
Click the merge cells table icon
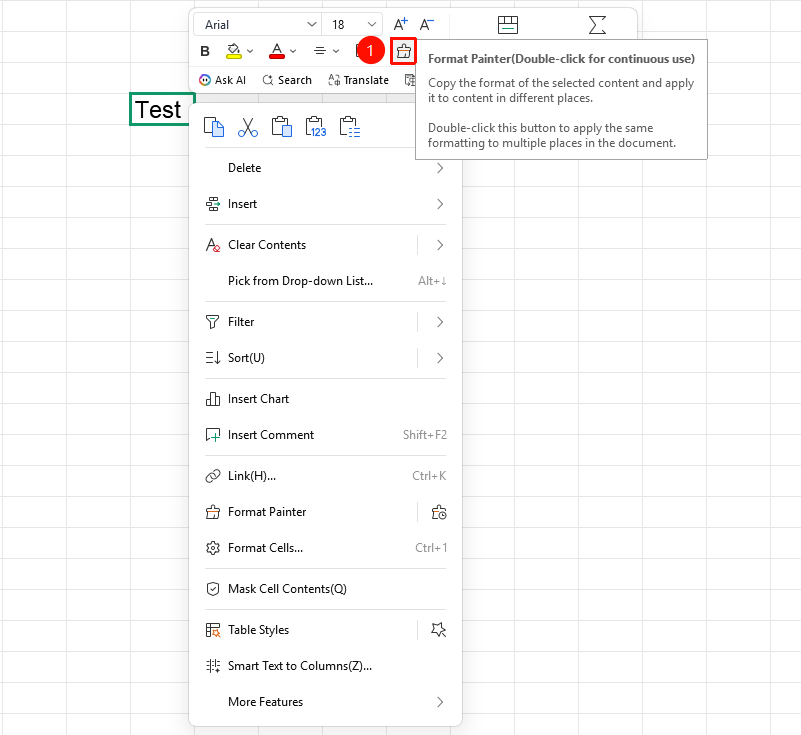(508, 25)
